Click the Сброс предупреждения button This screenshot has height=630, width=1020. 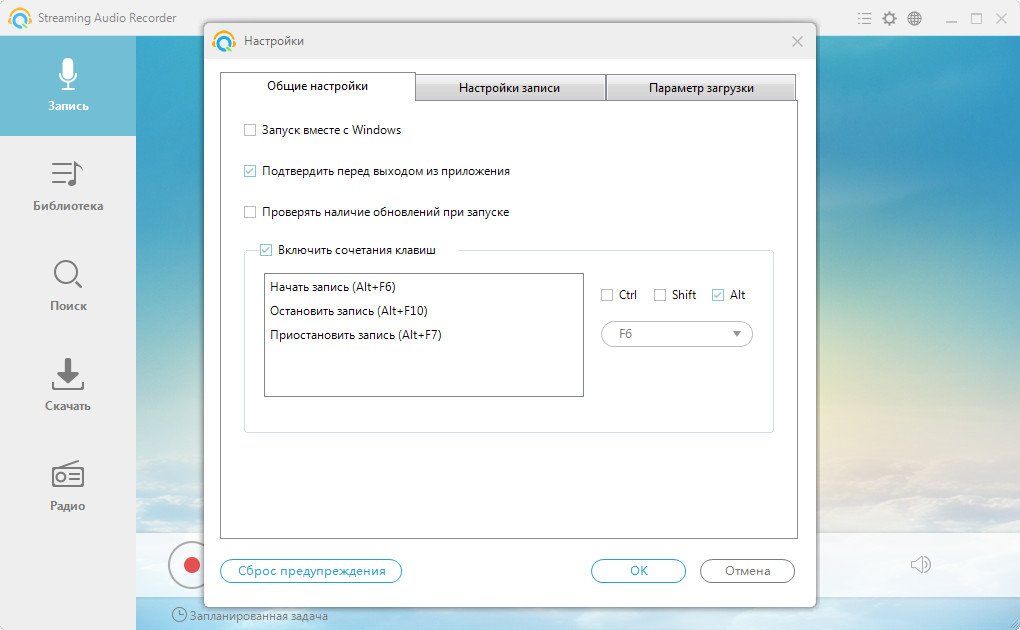(x=311, y=571)
